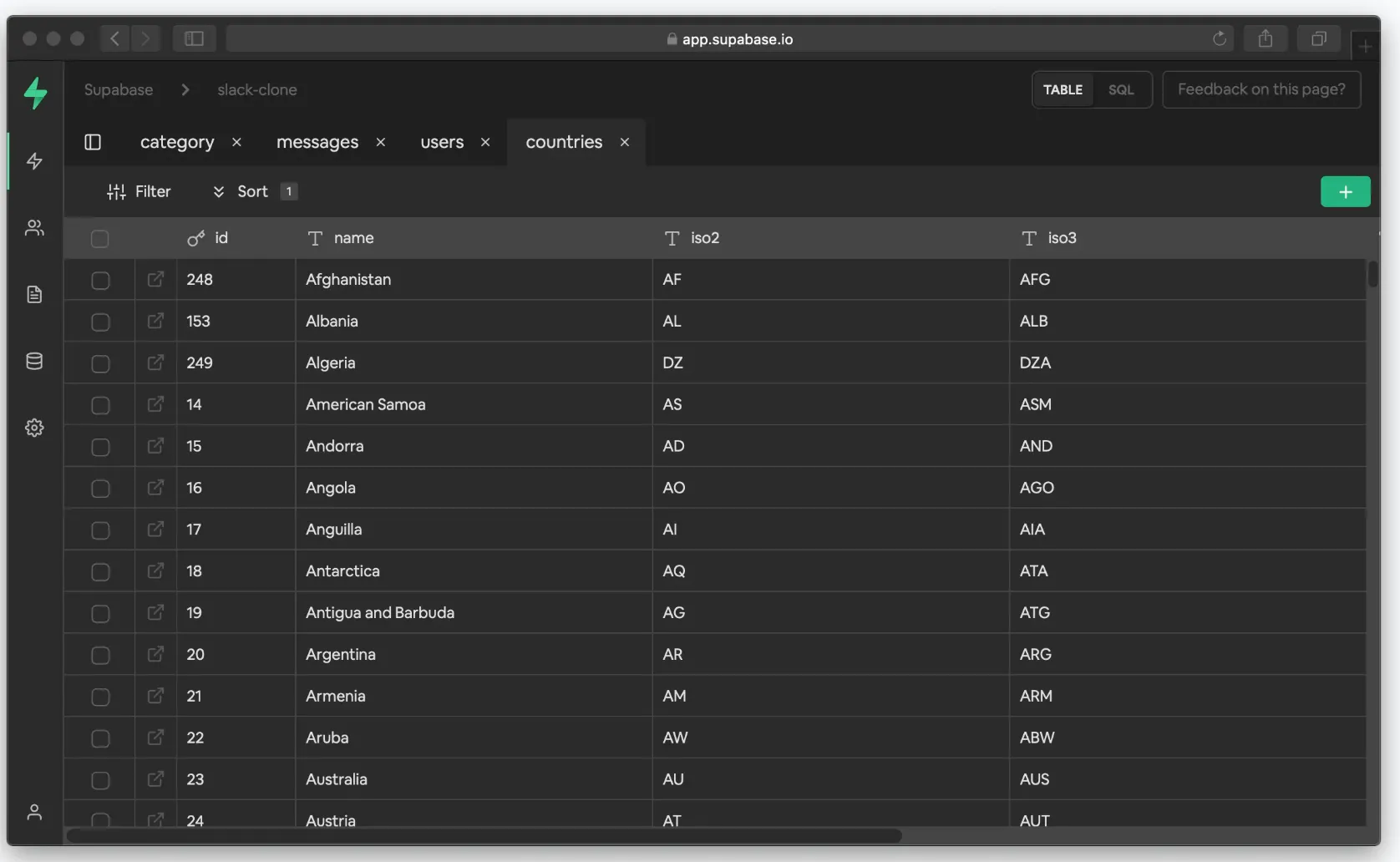This screenshot has height=862, width=1400.
Task: Click the green plus add row button
Action: click(1345, 191)
